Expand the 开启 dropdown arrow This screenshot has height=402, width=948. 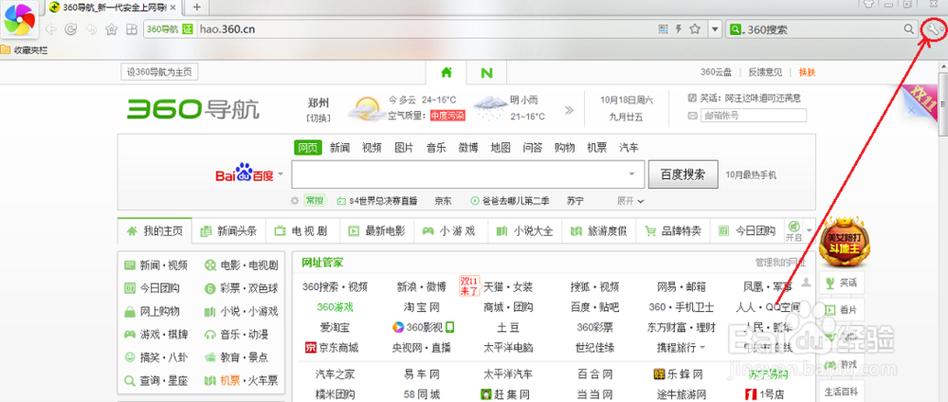point(809,230)
